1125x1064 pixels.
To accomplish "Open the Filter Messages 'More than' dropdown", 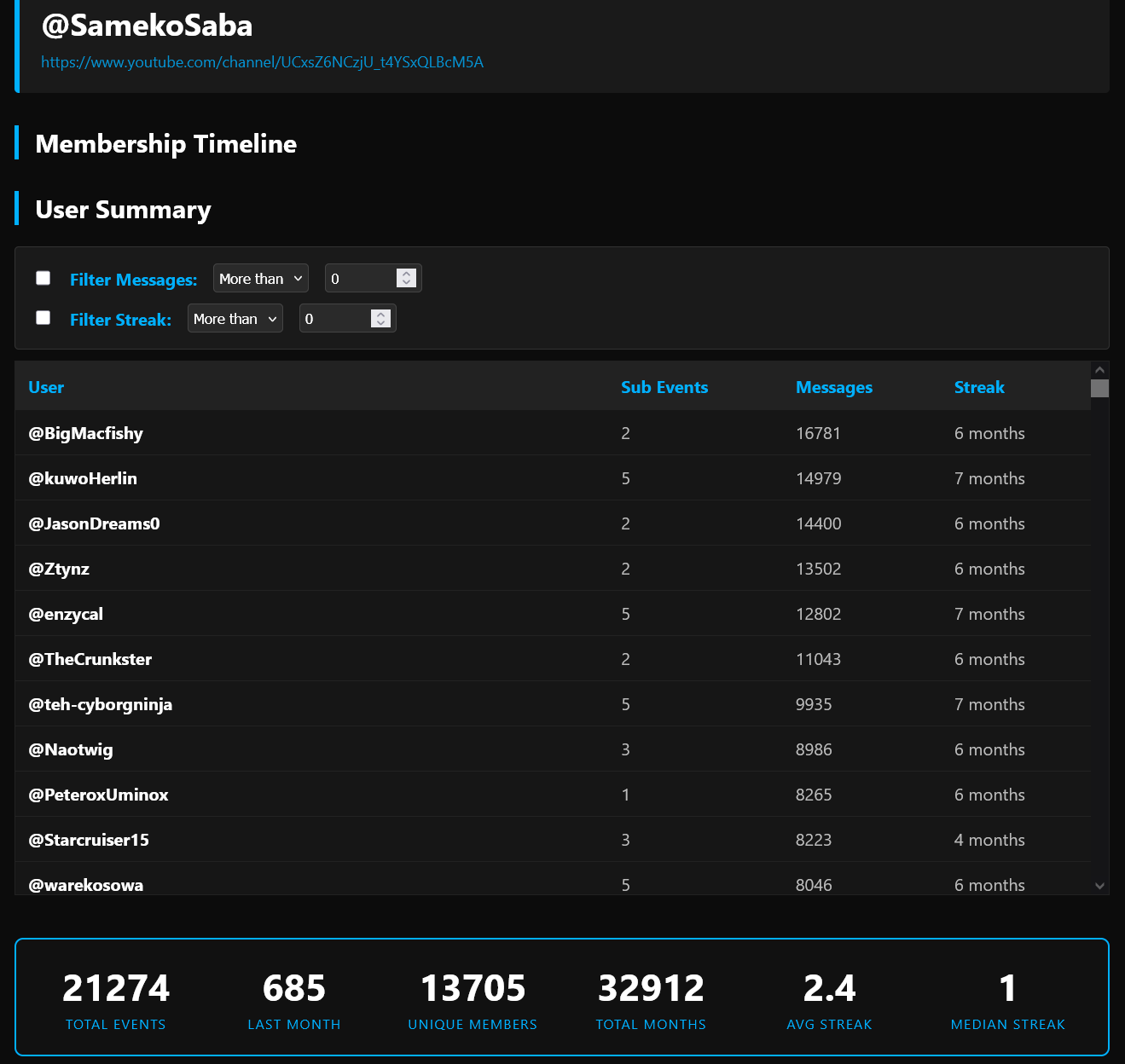I will tap(261, 279).
